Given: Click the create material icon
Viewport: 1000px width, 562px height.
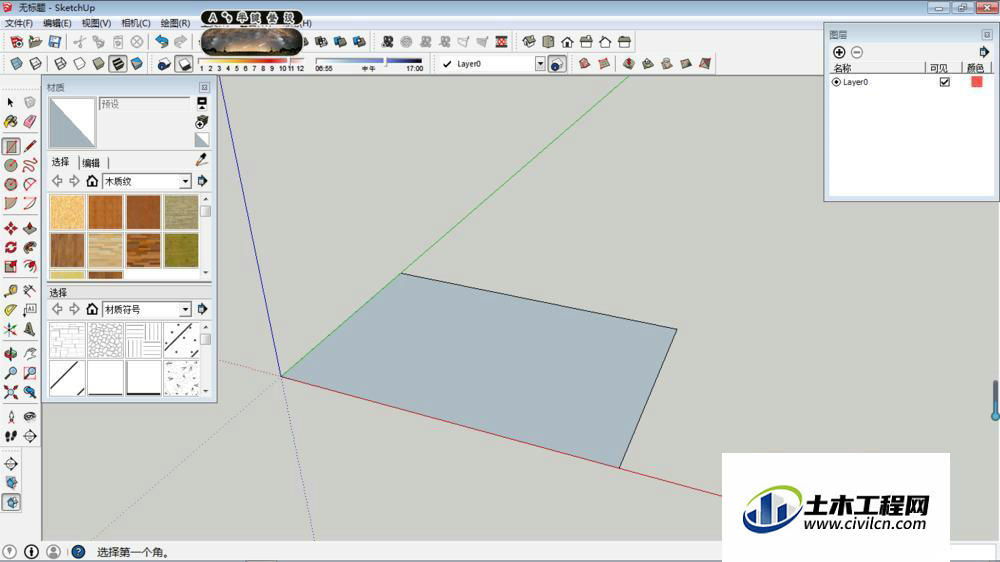Looking at the screenshot, I should pyautogui.click(x=202, y=121).
